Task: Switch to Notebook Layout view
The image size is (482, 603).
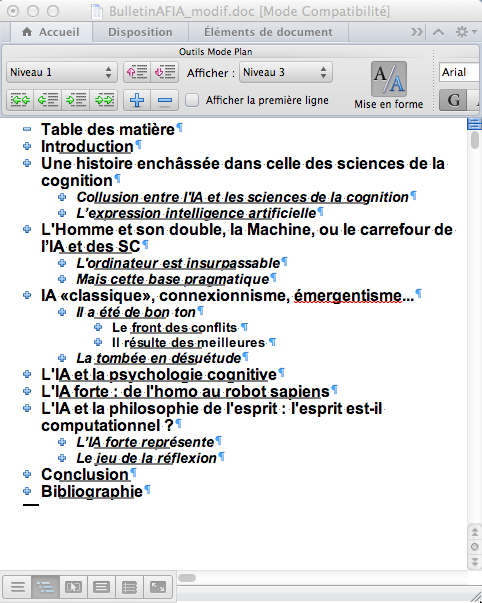Action: click(x=129, y=587)
